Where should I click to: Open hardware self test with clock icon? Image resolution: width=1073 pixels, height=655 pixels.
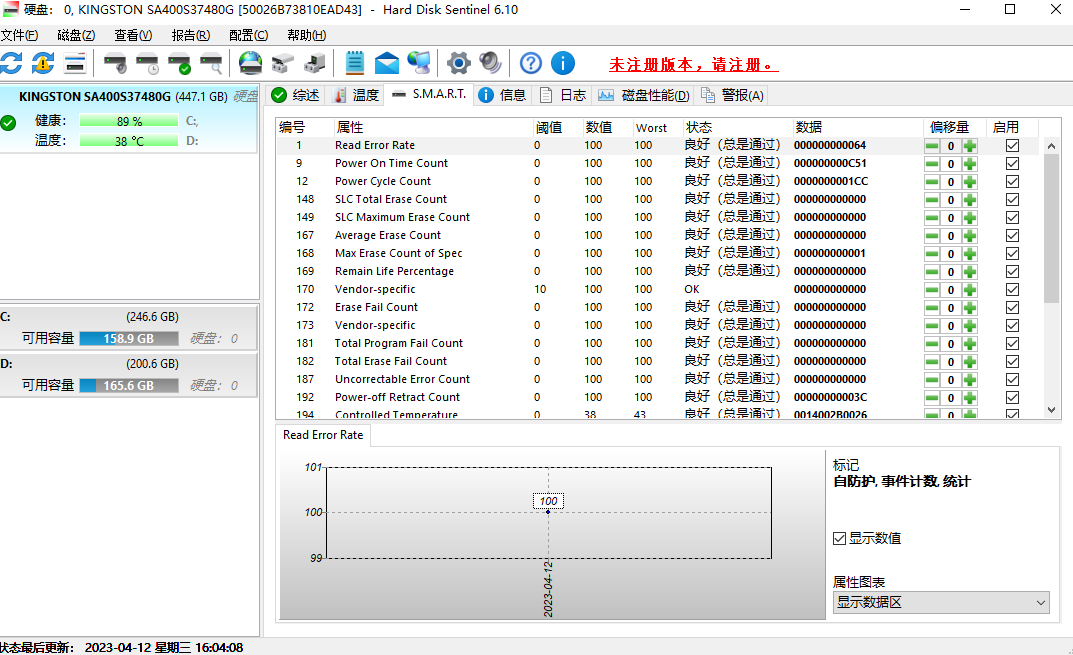147,62
